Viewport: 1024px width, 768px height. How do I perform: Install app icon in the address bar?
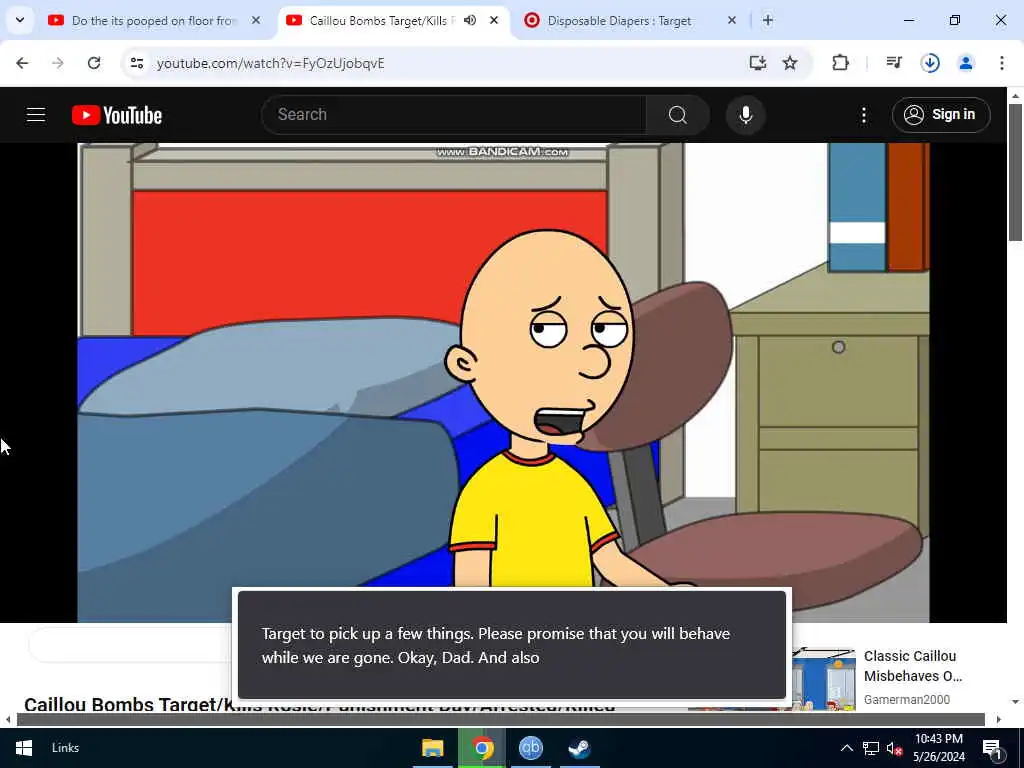pyautogui.click(x=758, y=63)
